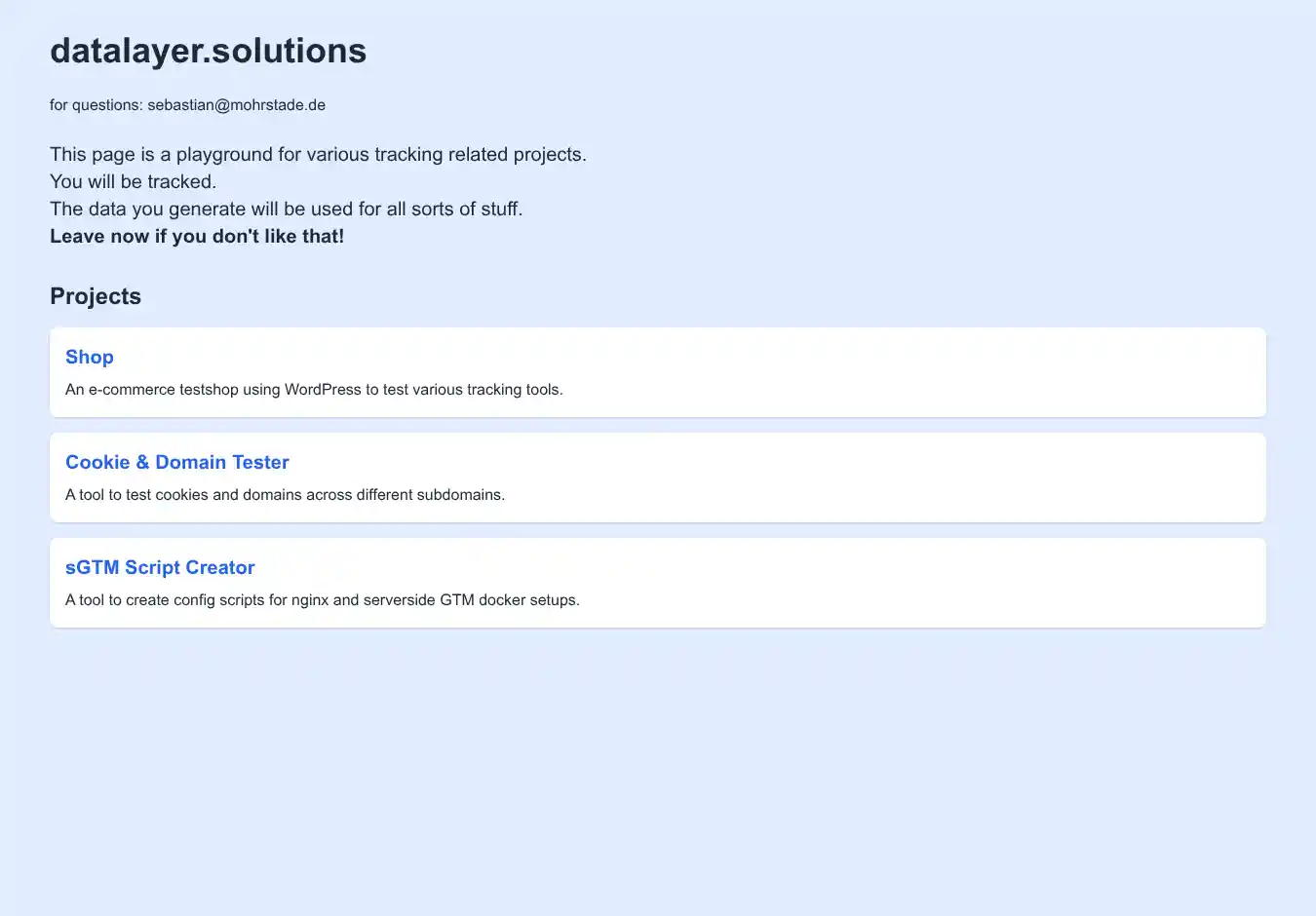This screenshot has height=916, width=1316.
Task: Click the 'playground for various tracking' sentence
Action: coord(318,154)
